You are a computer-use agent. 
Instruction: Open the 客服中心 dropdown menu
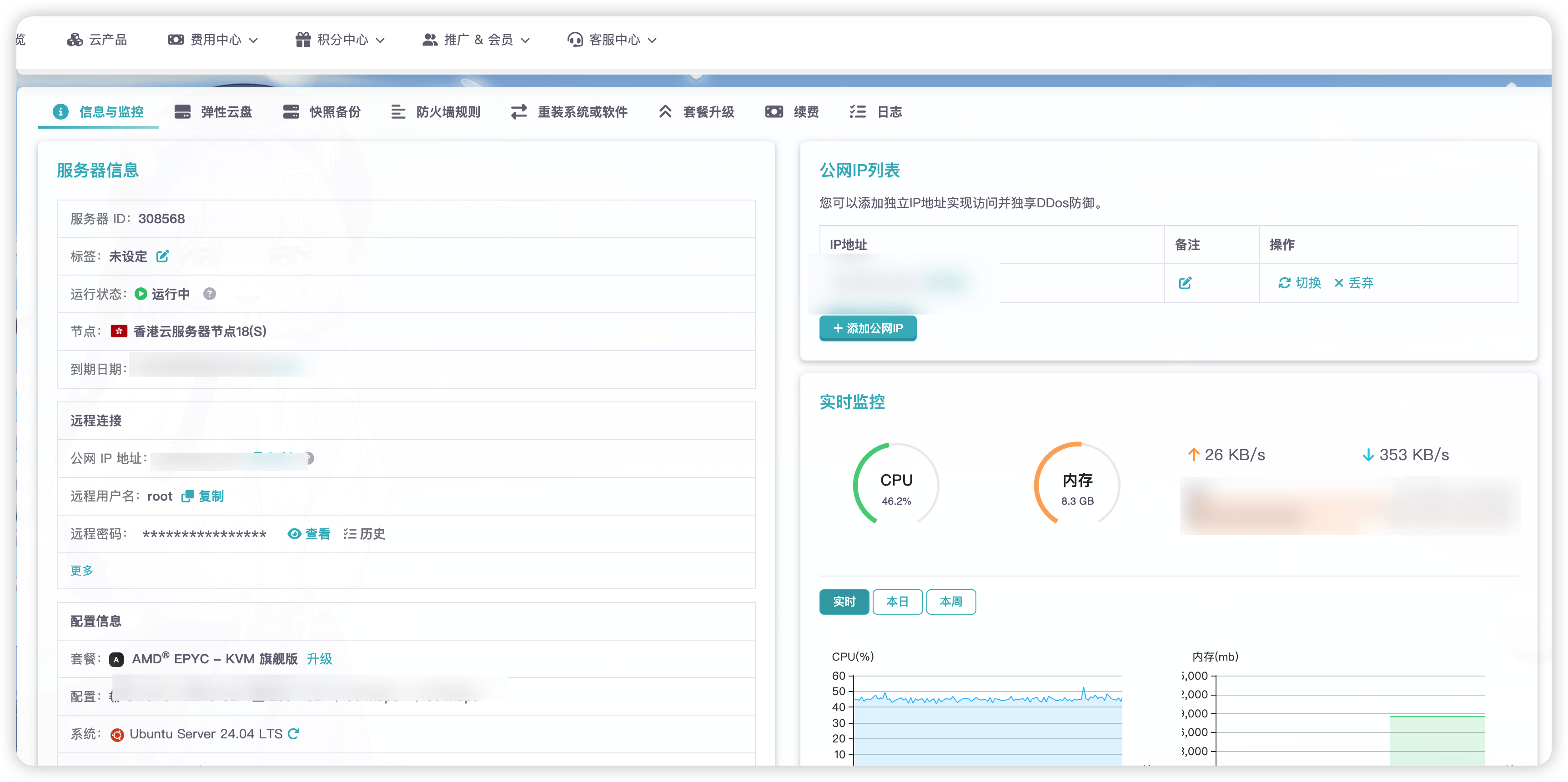[612, 40]
